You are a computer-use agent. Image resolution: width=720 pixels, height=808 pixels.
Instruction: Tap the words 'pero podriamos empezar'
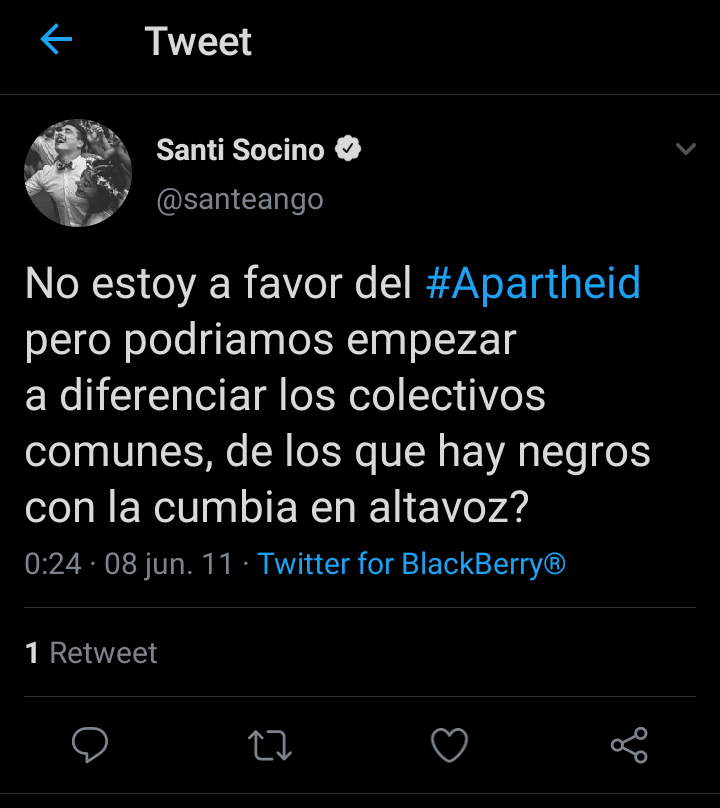point(270,340)
